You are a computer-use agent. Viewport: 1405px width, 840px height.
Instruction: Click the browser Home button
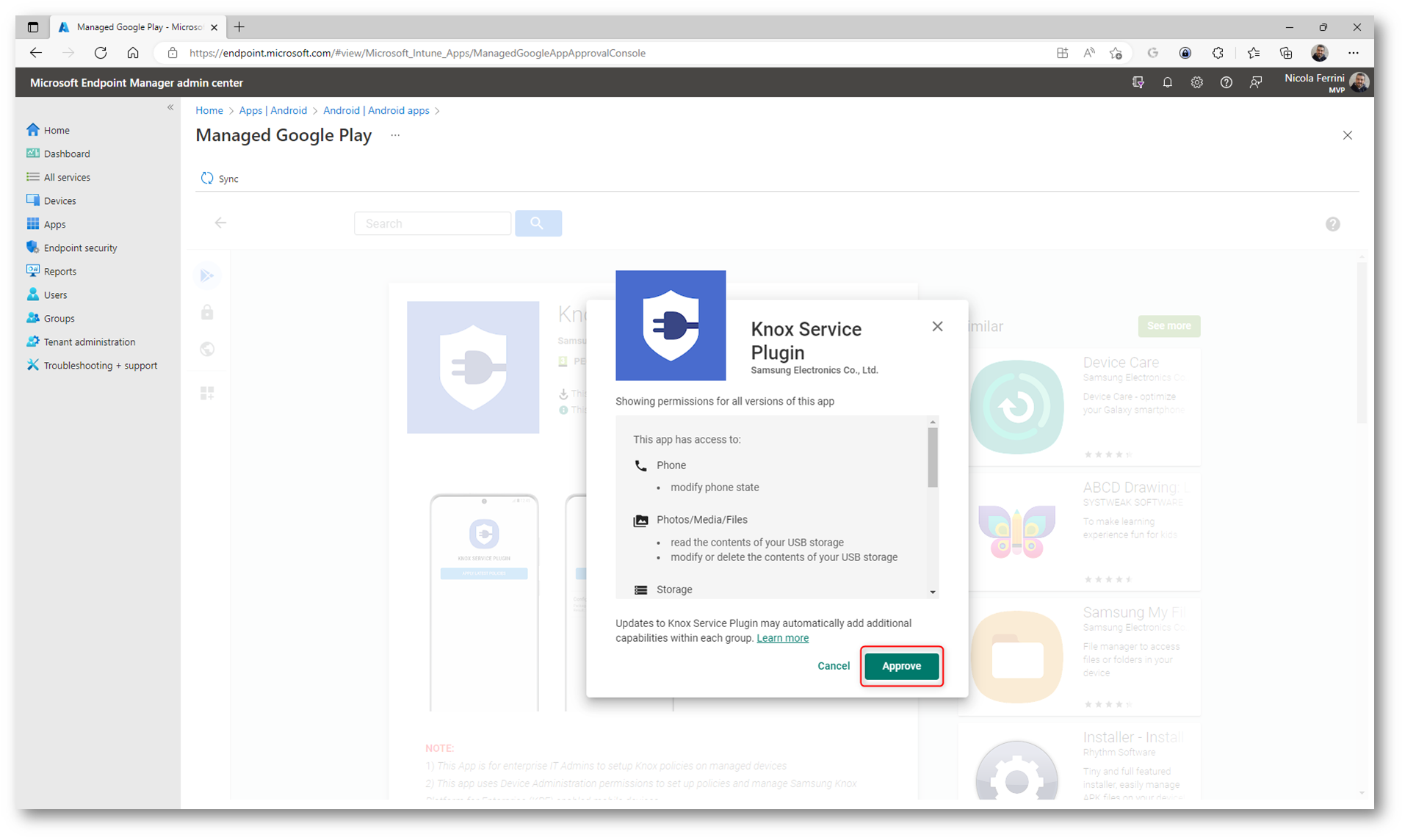tap(133, 53)
